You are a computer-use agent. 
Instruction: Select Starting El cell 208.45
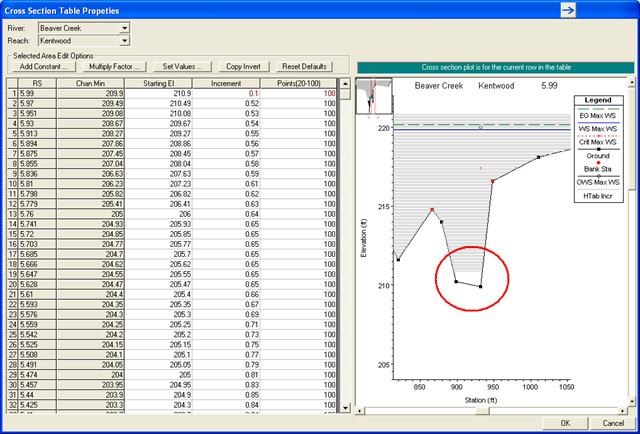pyautogui.click(x=158, y=154)
